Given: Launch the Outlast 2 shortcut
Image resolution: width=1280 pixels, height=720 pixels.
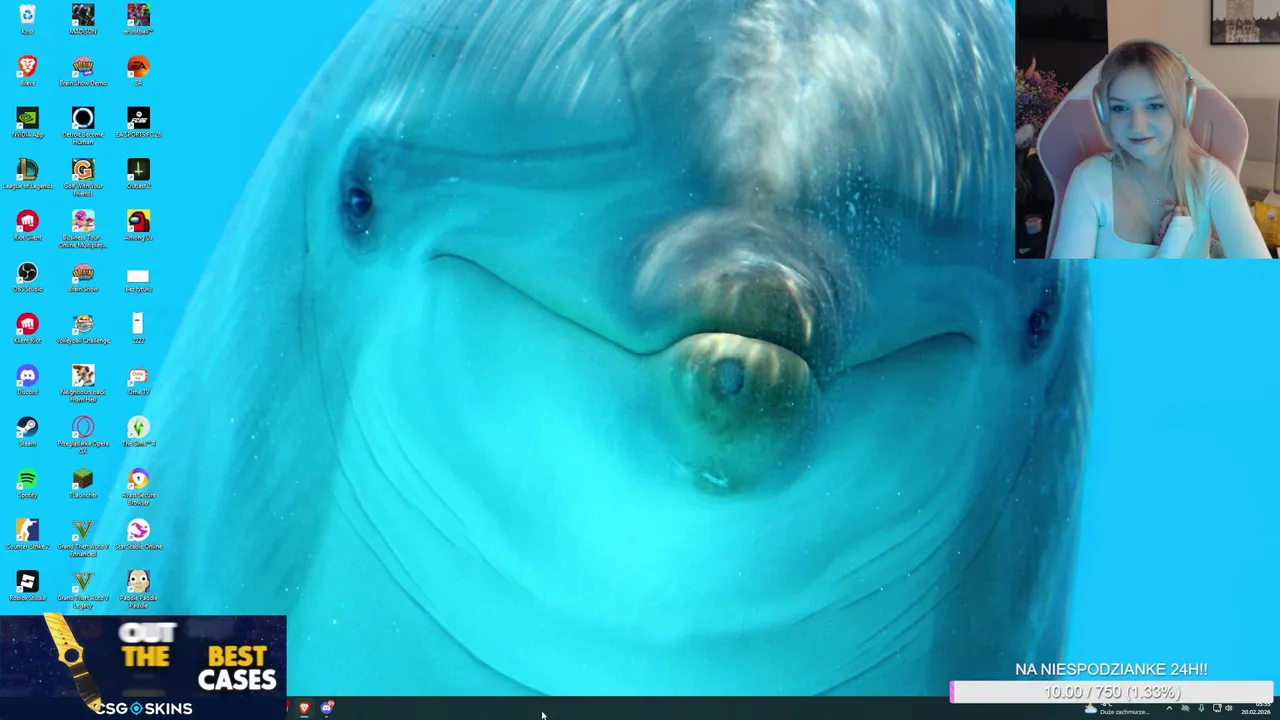Looking at the screenshot, I should [138, 173].
